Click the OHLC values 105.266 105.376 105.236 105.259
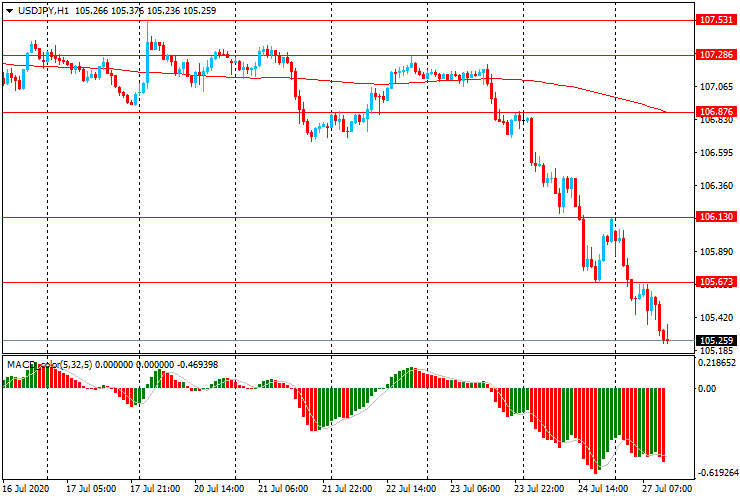 145,10
